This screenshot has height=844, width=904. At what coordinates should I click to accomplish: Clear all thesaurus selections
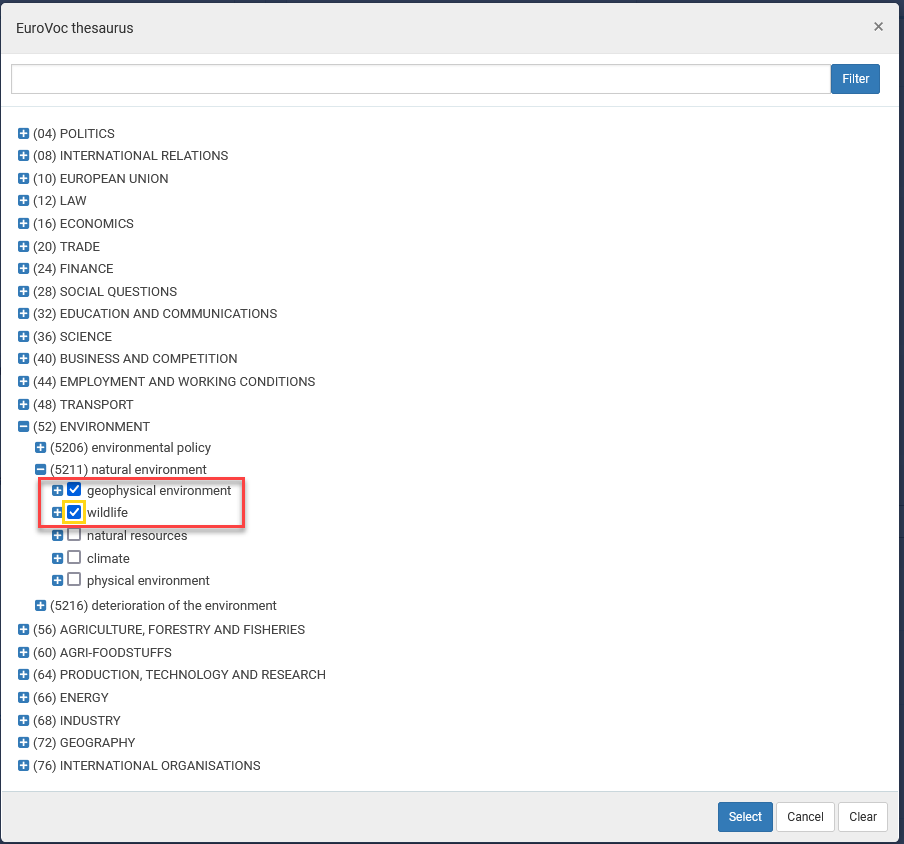[862, 816]
